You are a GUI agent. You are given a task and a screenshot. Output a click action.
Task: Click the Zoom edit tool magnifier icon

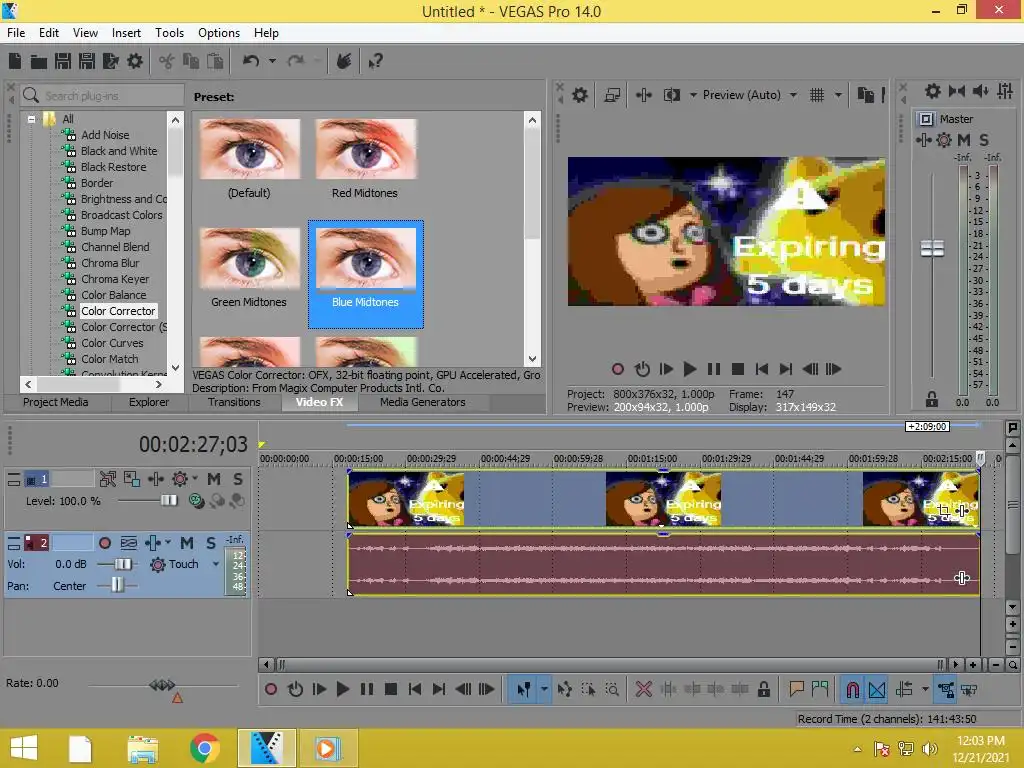(x=612, y=690)
